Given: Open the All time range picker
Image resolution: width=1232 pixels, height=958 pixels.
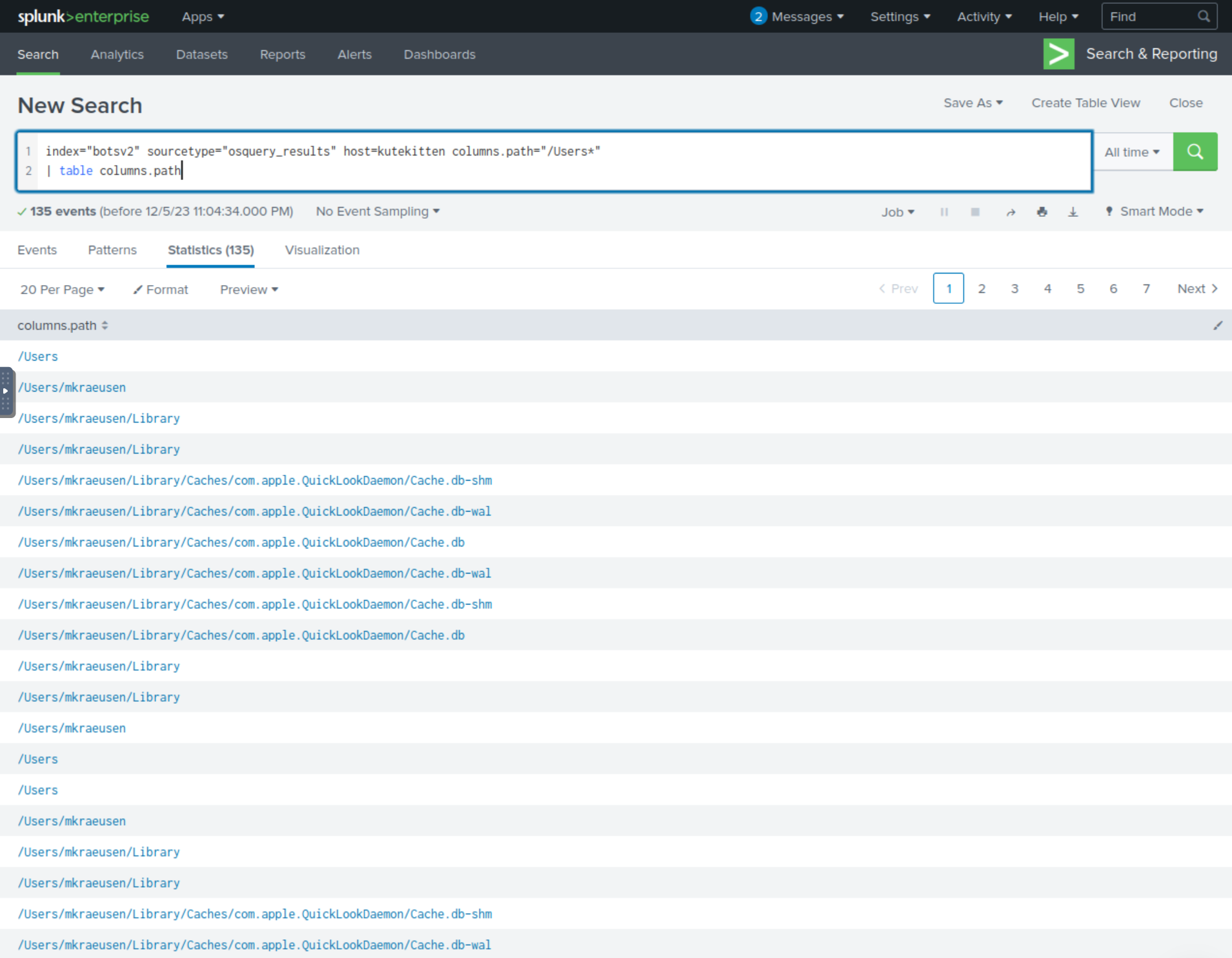Looking at the screenshot, I should [1132, 152].
